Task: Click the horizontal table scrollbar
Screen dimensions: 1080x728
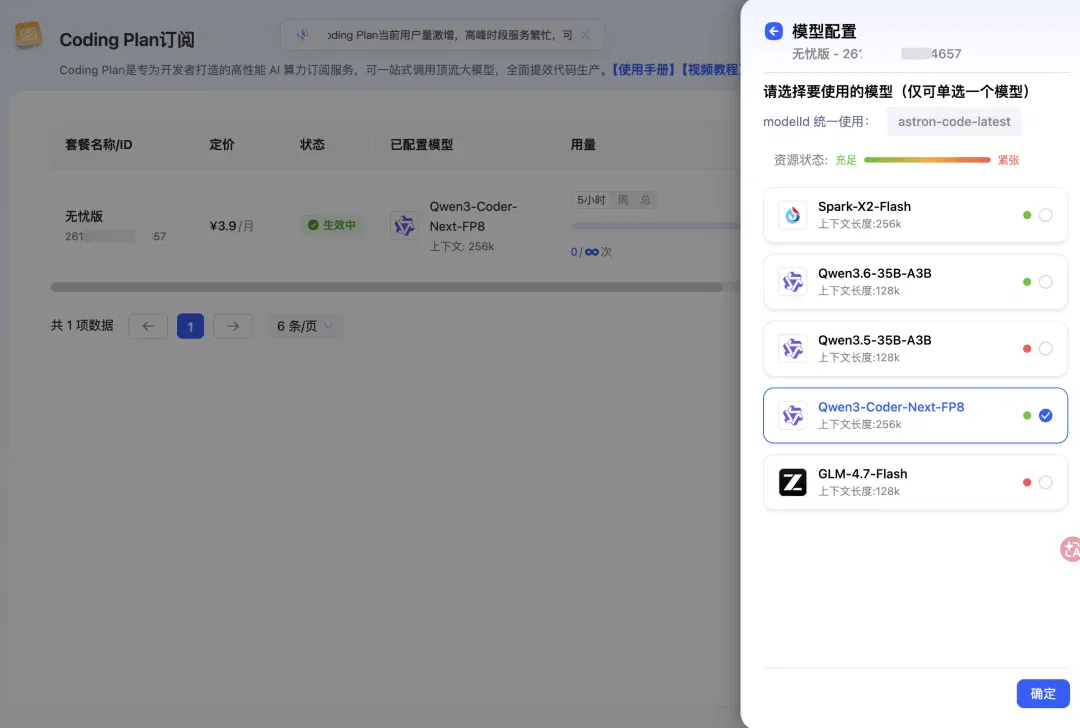Action: pos(386,287)
